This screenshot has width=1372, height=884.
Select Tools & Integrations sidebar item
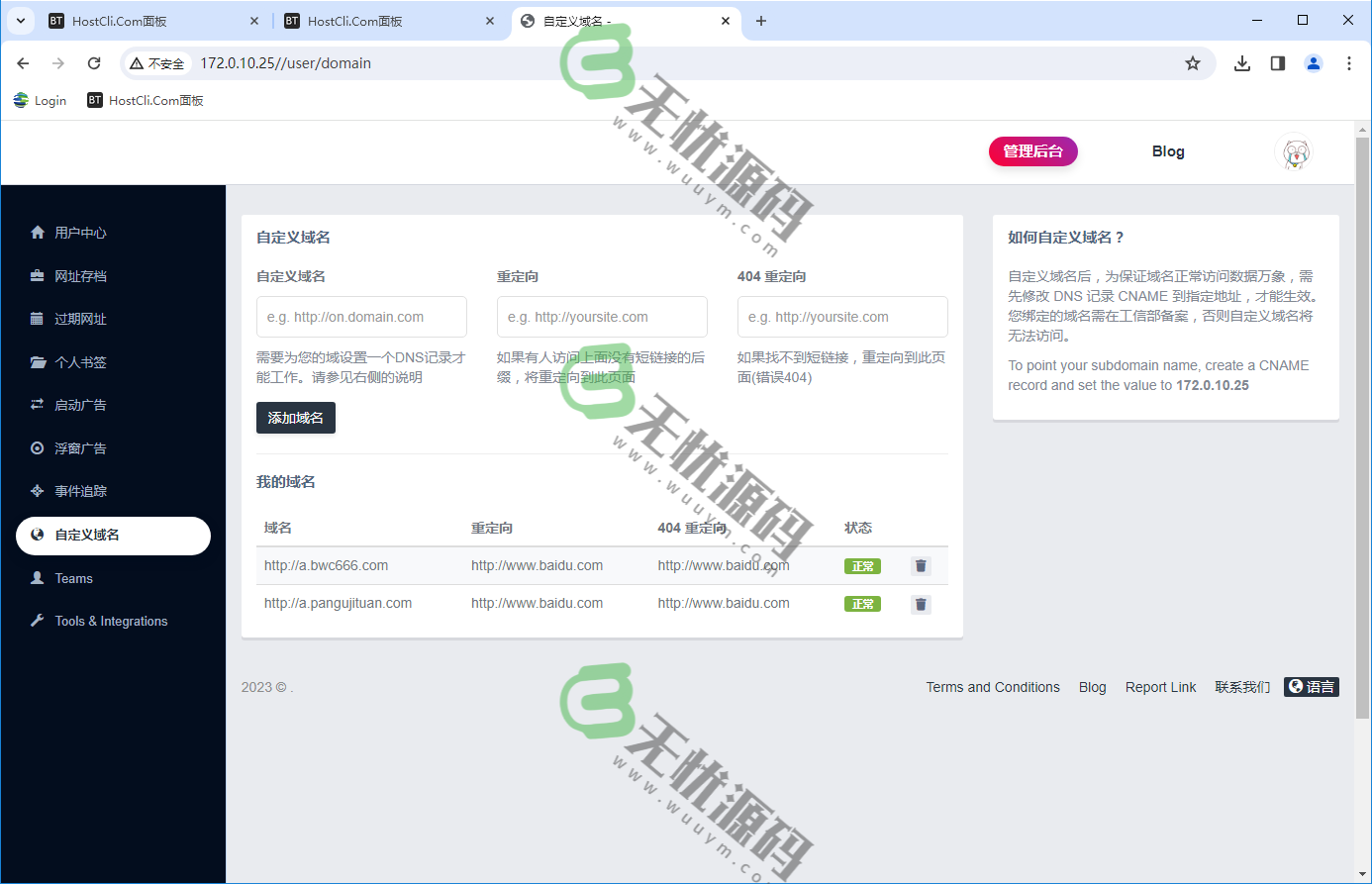111,622
